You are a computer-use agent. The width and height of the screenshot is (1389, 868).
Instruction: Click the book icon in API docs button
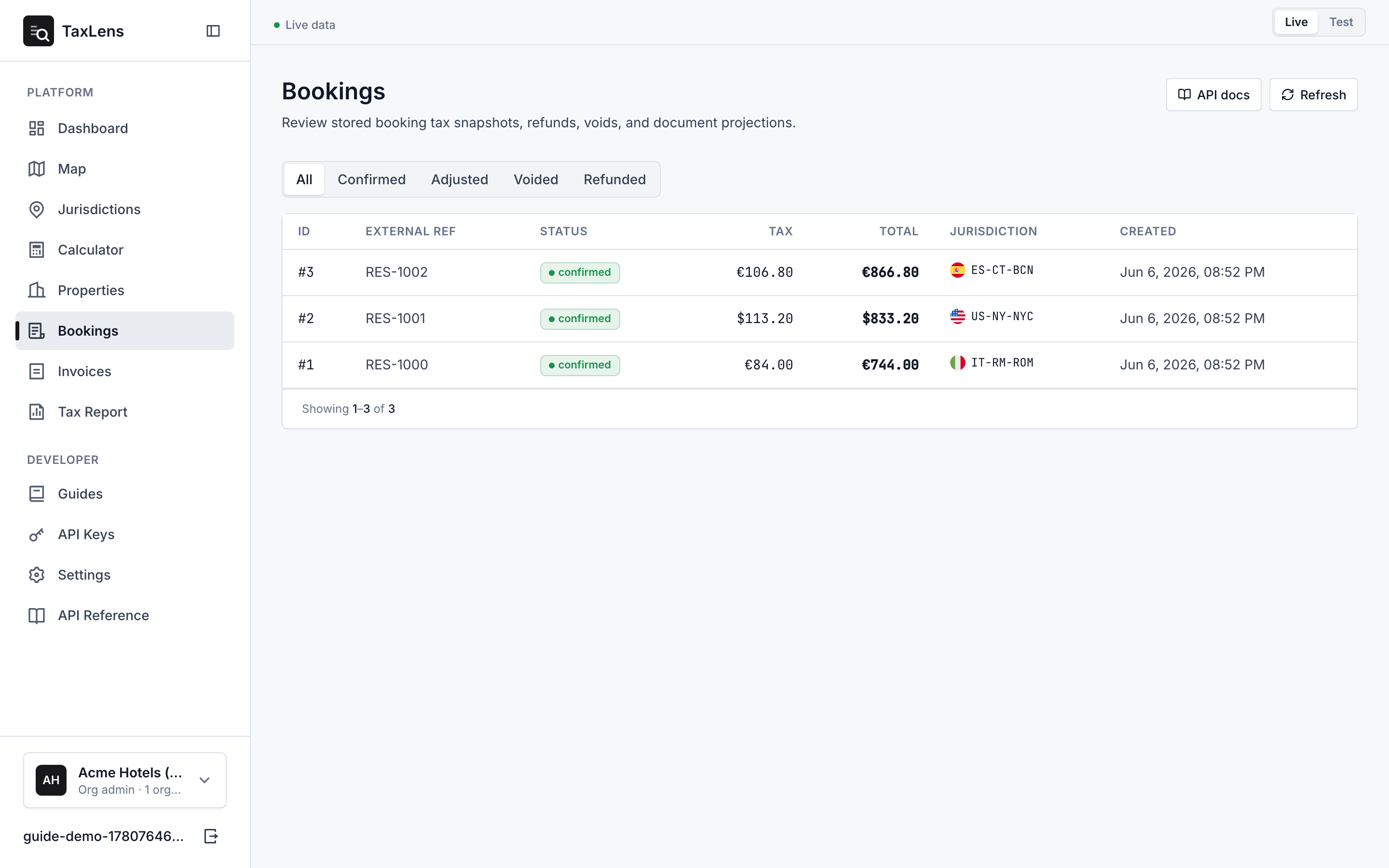1184,95
